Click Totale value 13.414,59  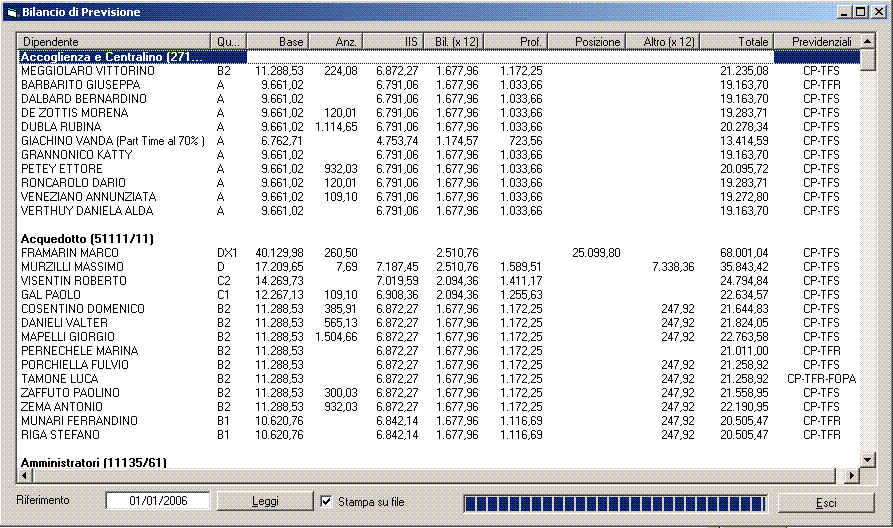click(x=744, y=141)
